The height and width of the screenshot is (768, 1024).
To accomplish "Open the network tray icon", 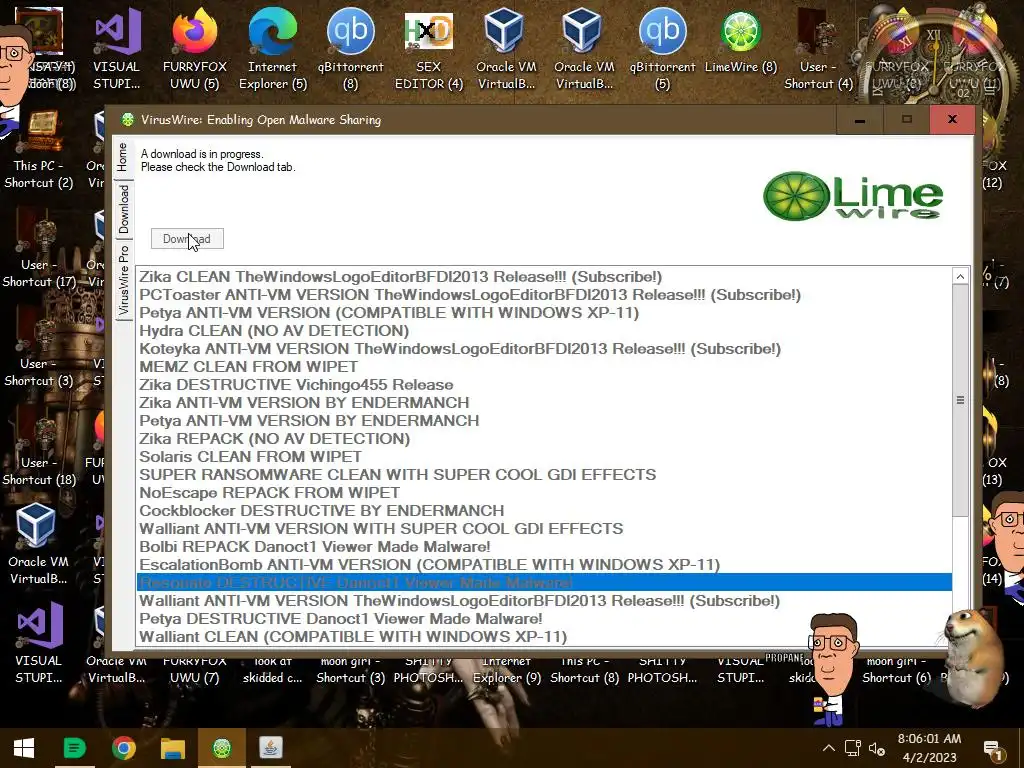I will tap(852, 748).
